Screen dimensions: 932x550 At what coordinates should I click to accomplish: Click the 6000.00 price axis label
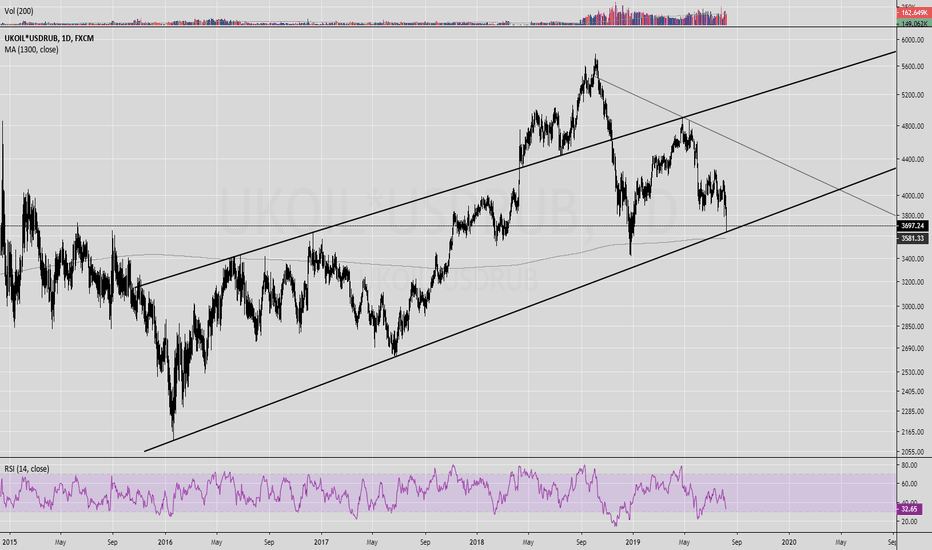912,40
